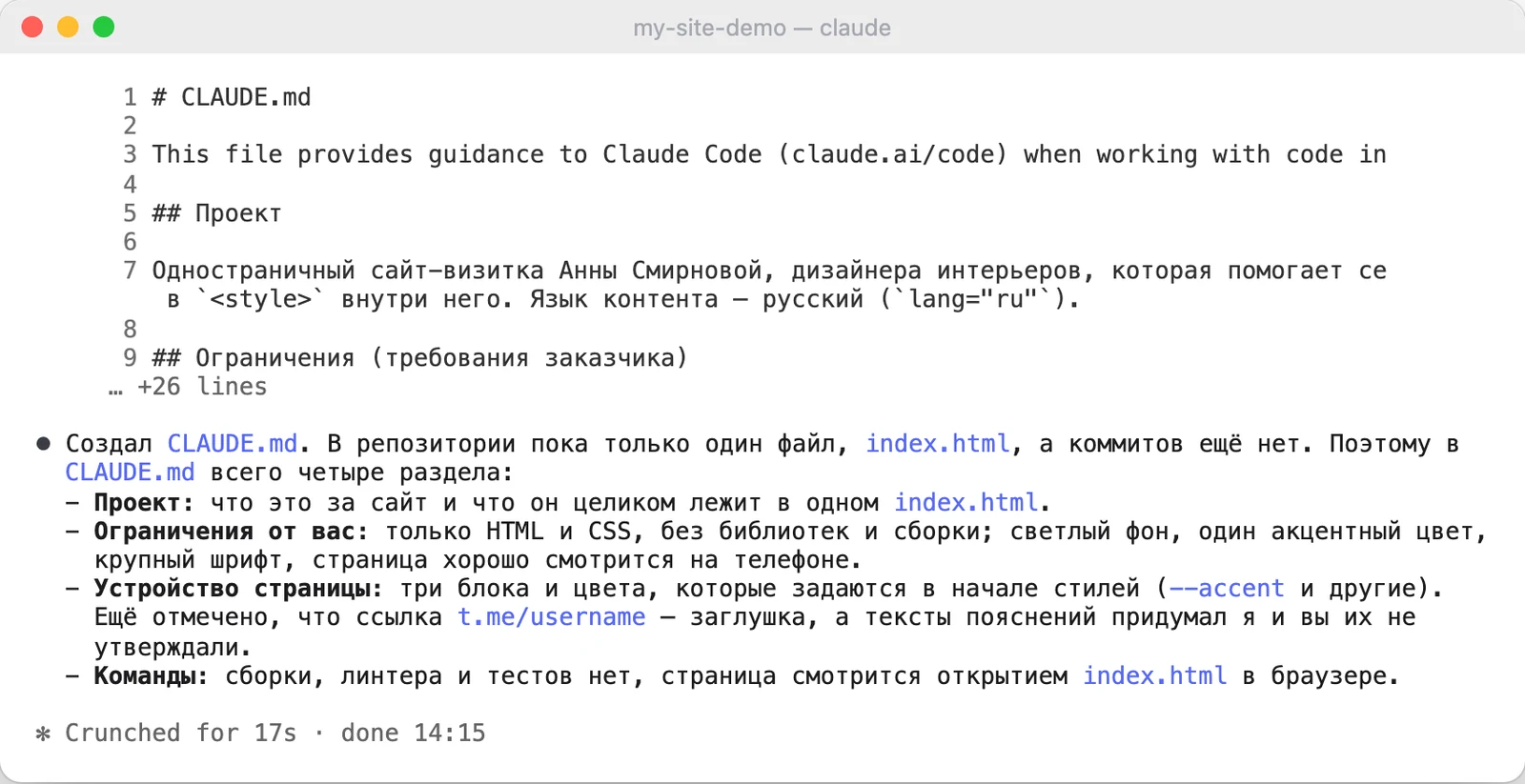The height and width of the screenshot is (784, 1525).
Task: Click the window title "my-site-demo — claude"
Action: 762,28
